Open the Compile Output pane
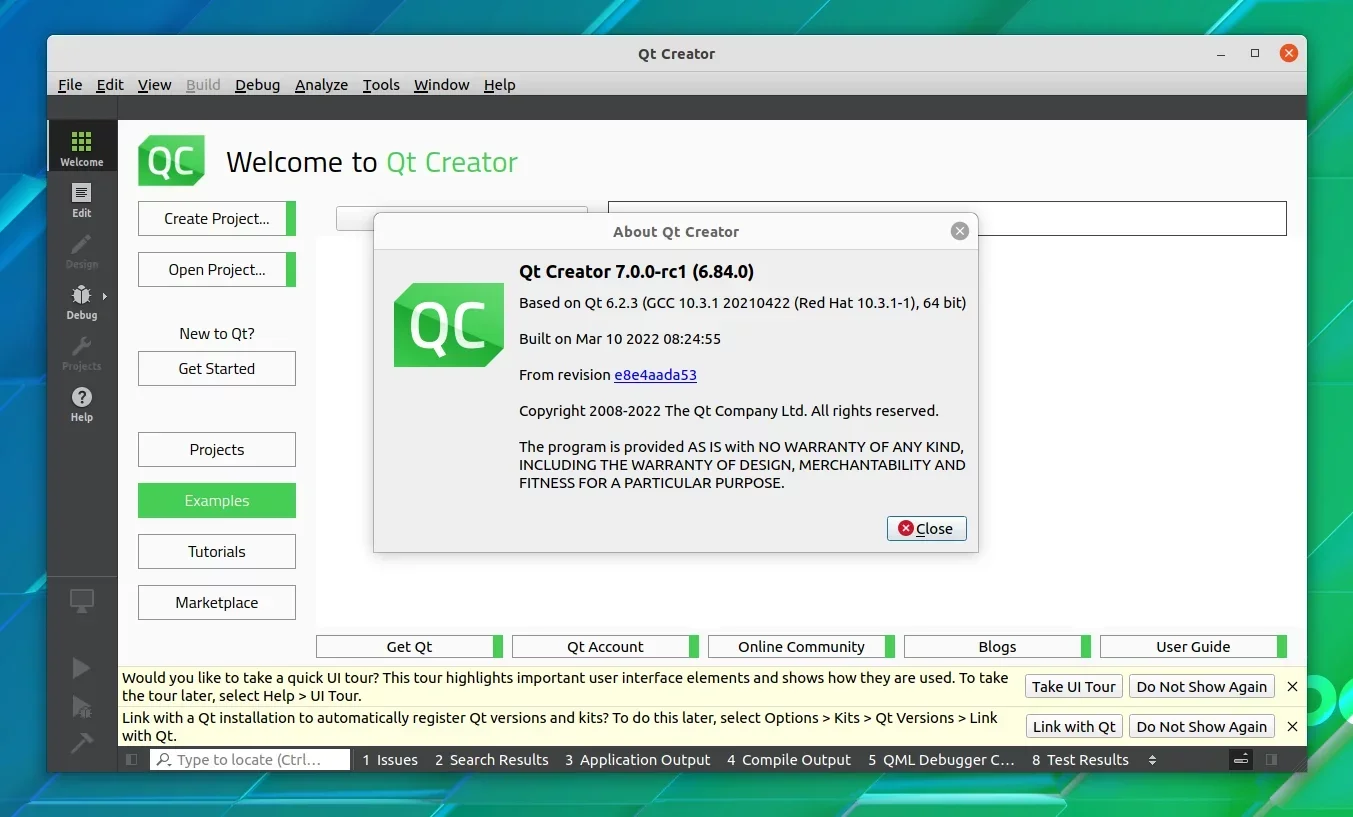This screenshot has width=1353, height=817. click(789, 760)
